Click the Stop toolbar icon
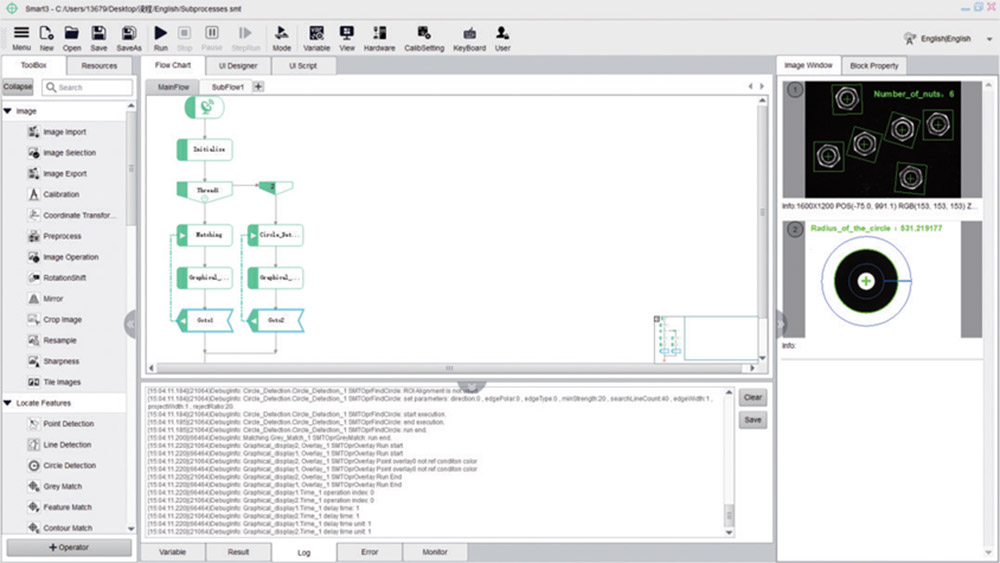The width and height of the screenshot is (1000, 563). pos(184,38)
